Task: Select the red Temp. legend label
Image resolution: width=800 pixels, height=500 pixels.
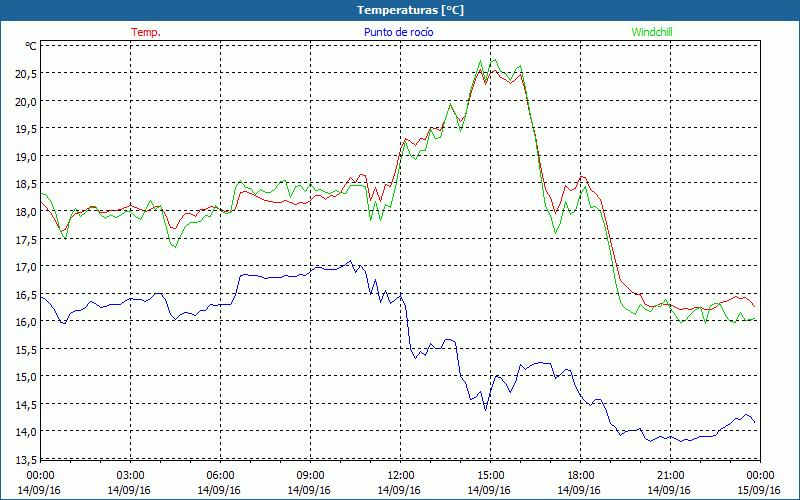Action: pos(146,32)
